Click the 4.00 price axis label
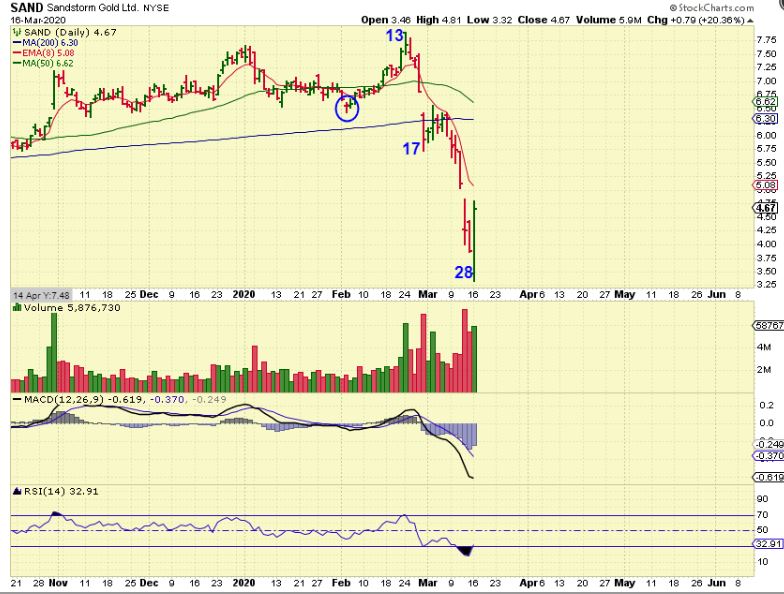784x594 pixels. 766,244
